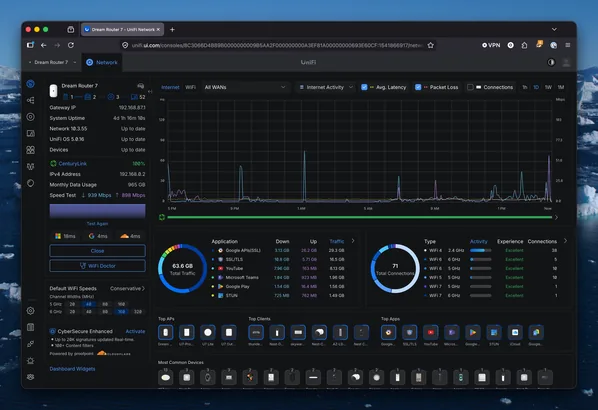Click the Close button in side panel
598x410 pixels.
point(97,251)
